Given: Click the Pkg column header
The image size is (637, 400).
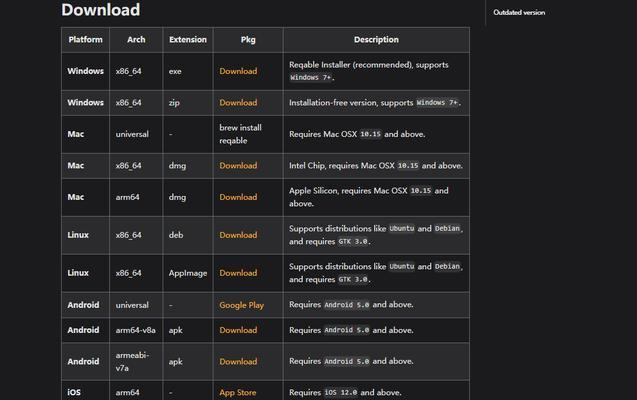Looking at the screenshot, I should click(x=248, y=40).
